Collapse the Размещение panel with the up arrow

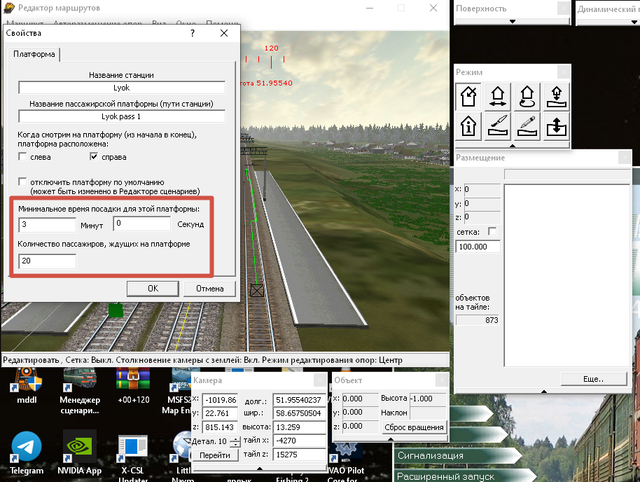544,391
